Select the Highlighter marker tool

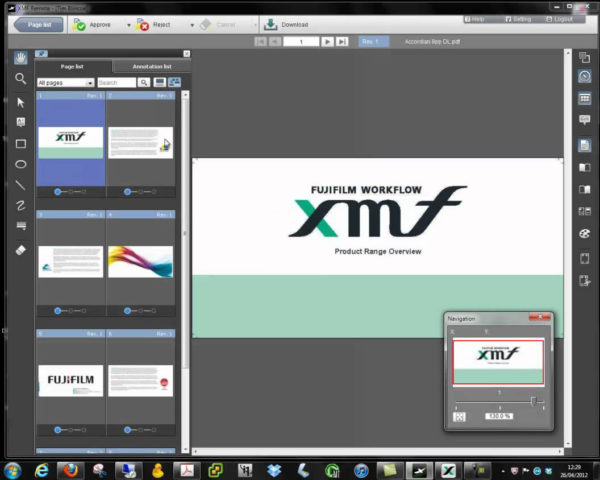tap(21, 226)
